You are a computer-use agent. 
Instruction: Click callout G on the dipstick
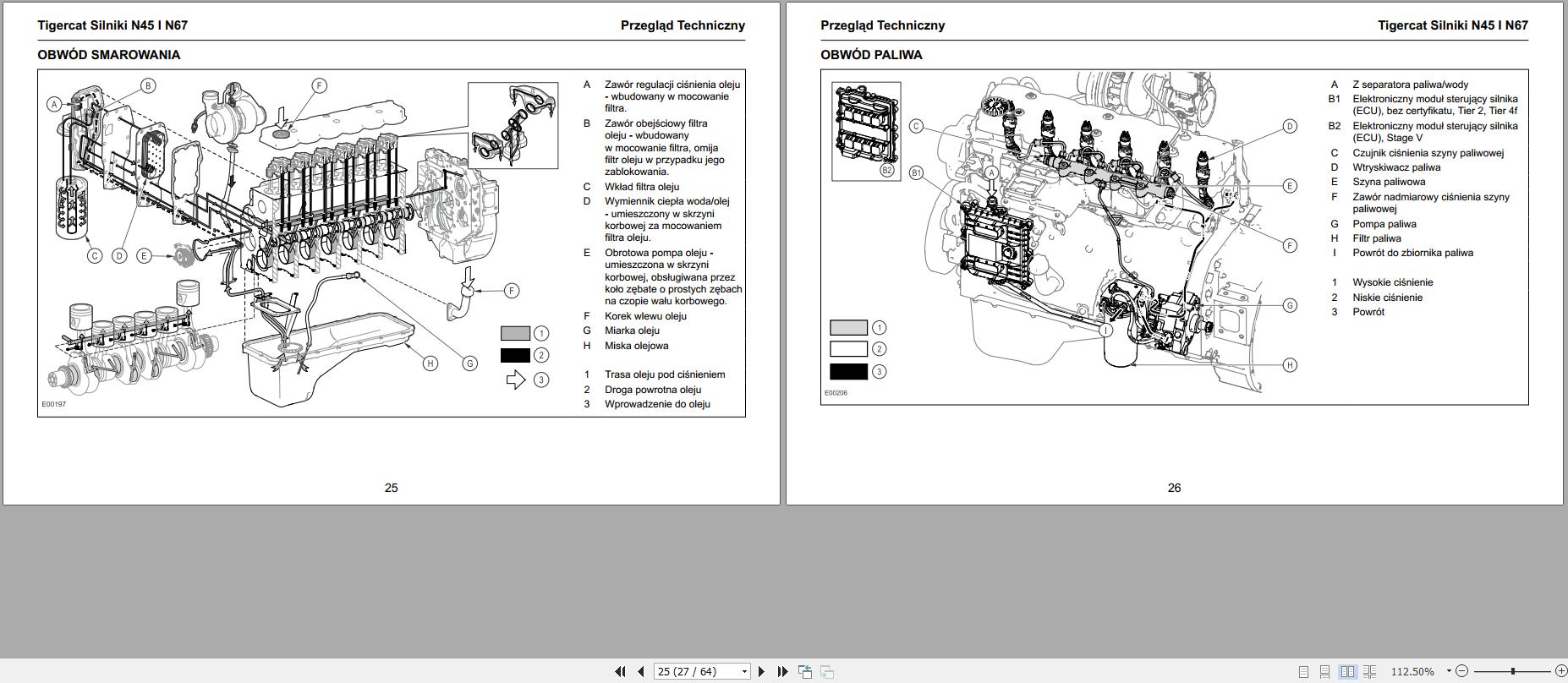[x=469, y=363]
